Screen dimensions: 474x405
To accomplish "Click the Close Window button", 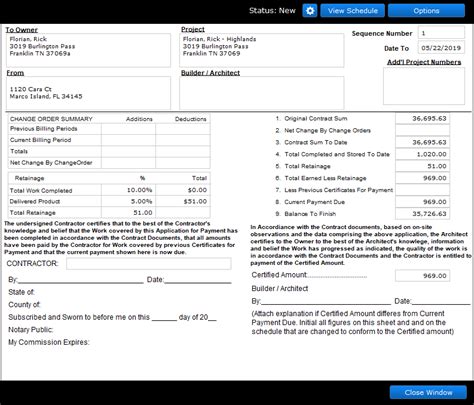I will point(428,392).
